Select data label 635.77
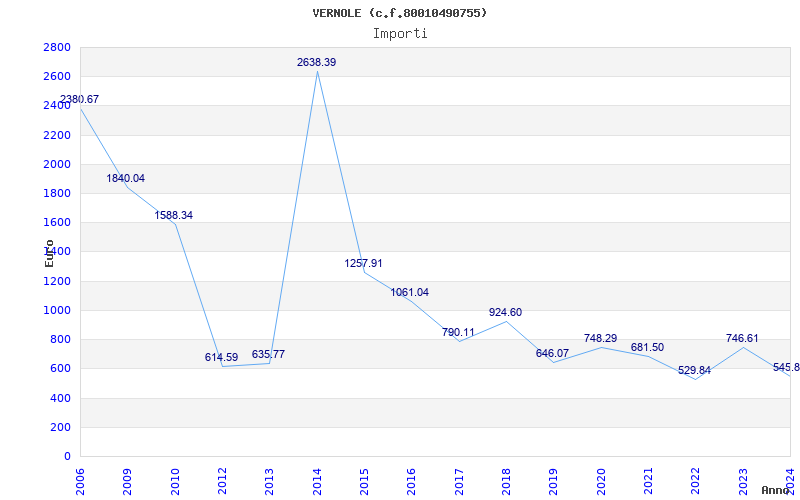Screen dimensions: 800x500 268,354
